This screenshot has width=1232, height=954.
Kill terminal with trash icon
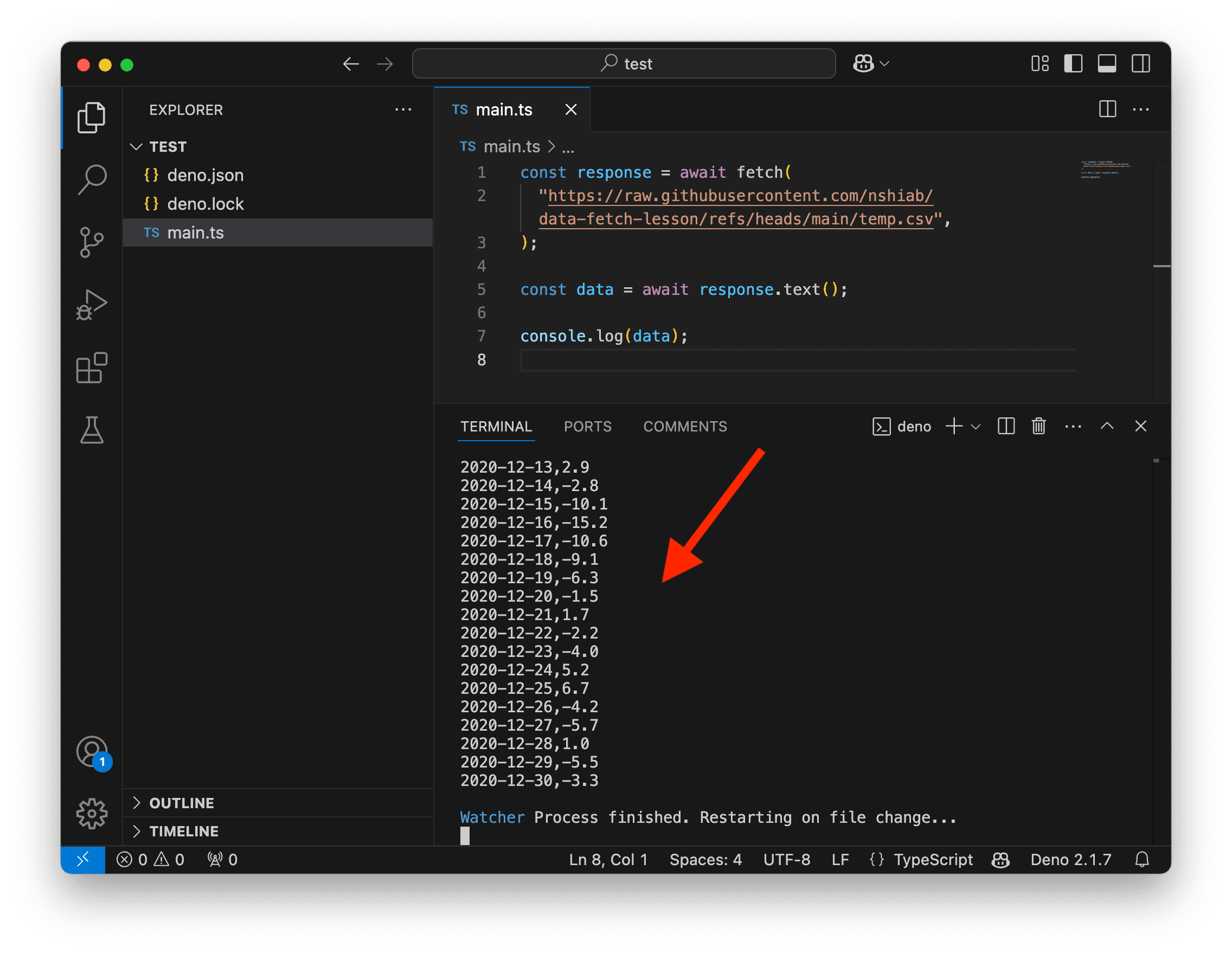pos(1038,426)
